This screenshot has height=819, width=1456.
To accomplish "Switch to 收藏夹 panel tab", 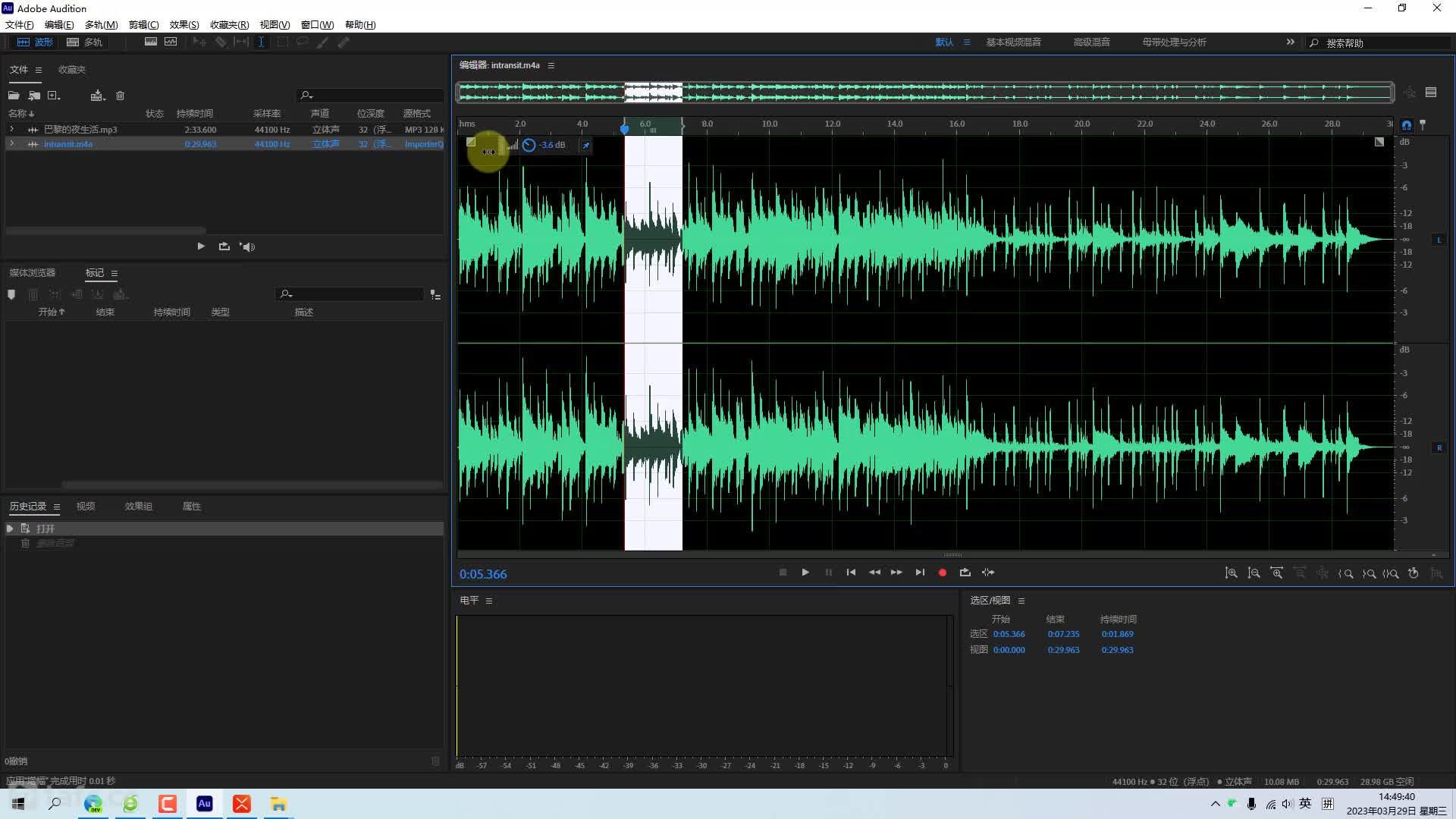I will 72,70.
